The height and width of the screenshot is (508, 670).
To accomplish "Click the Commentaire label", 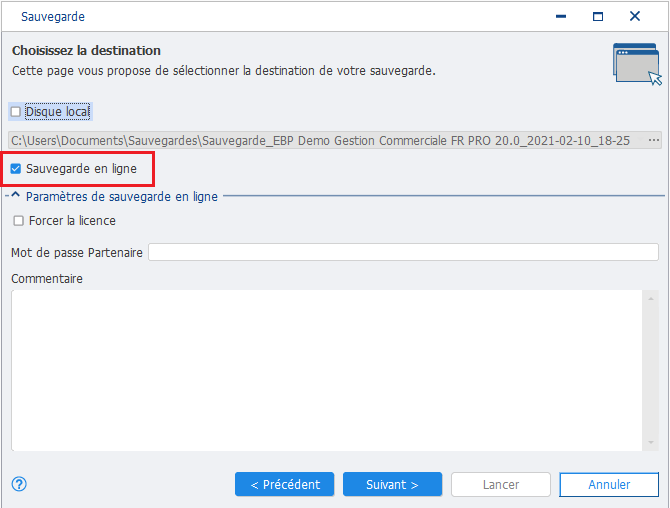I will click(x=47, y=279).
